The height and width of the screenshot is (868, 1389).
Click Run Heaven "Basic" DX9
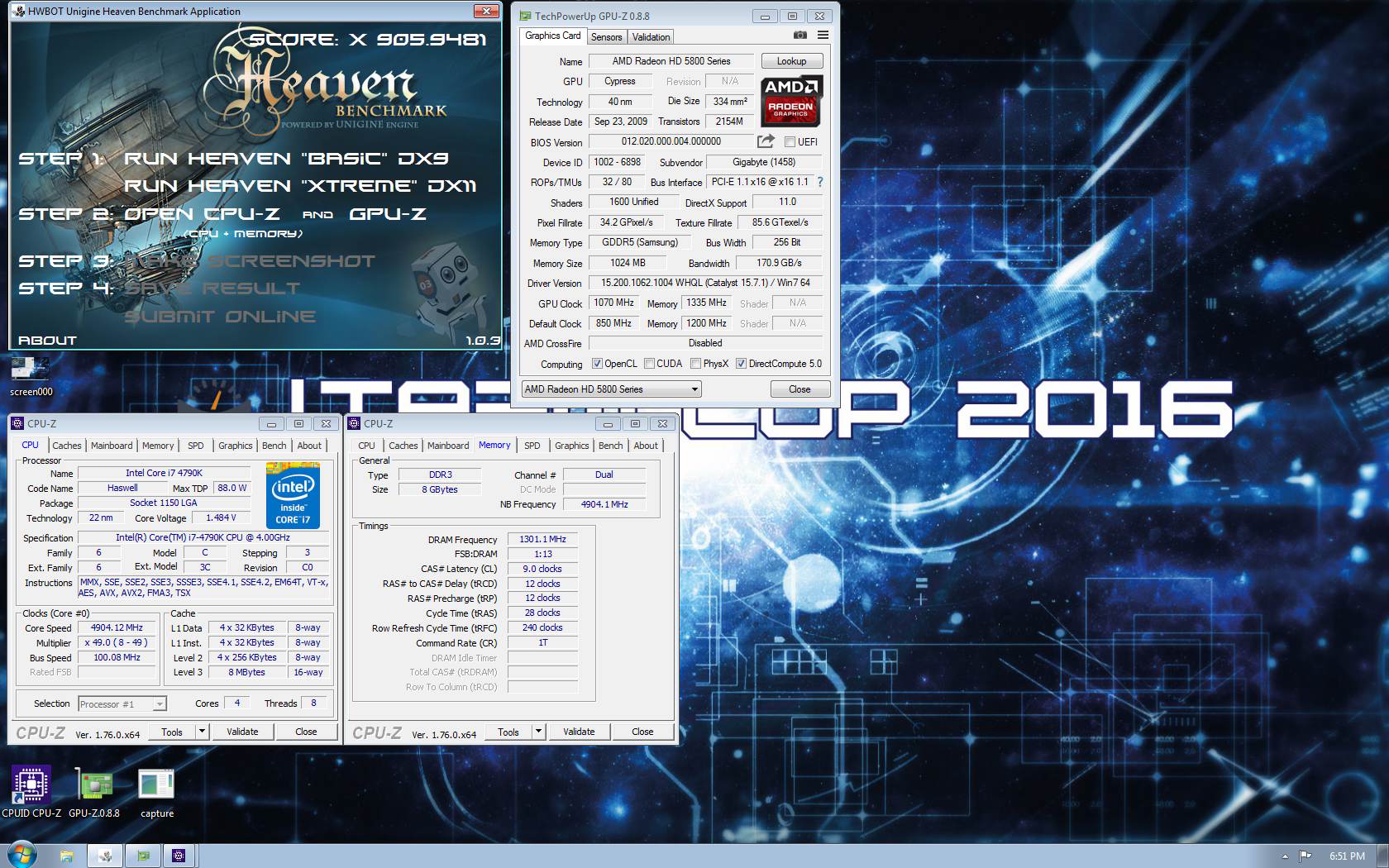pos(285,158)
